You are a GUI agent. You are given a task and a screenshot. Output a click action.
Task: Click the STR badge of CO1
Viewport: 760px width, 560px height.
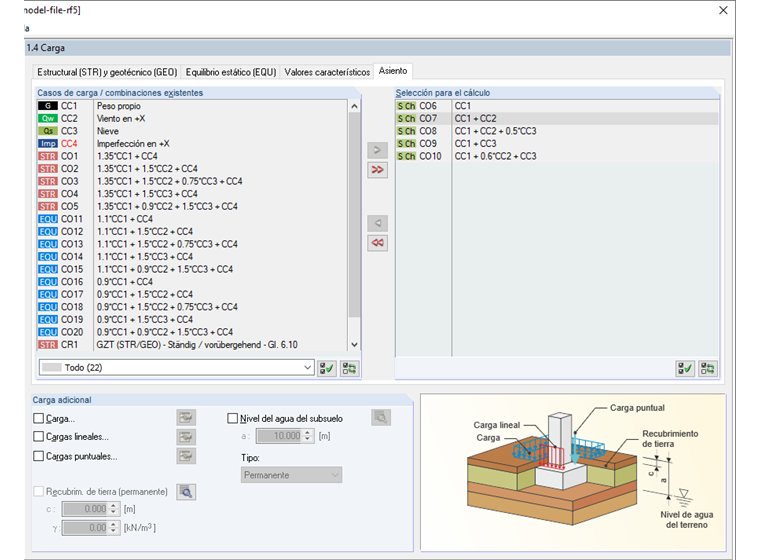pos(48,156)
